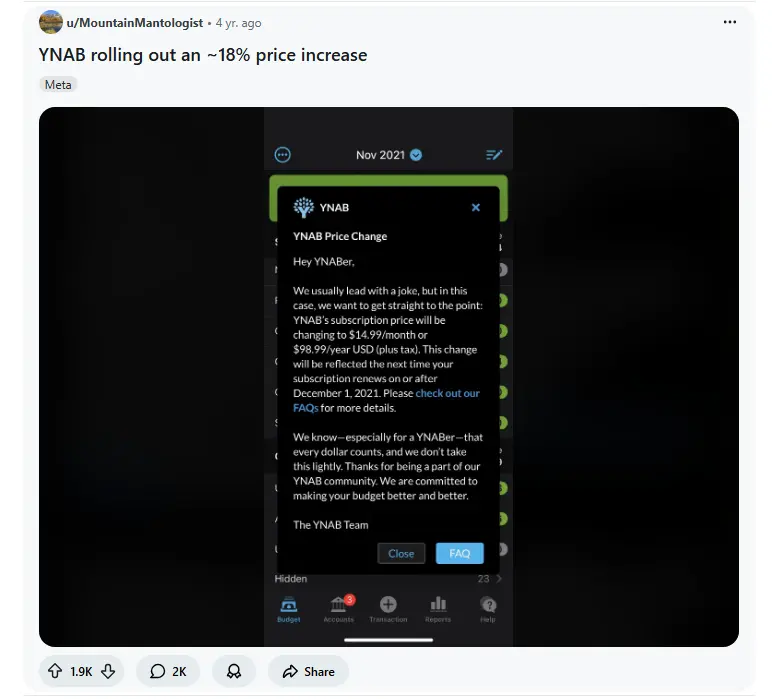Follow the 'check out our FAQs' link
779x699 pixels.
point(387,400)
